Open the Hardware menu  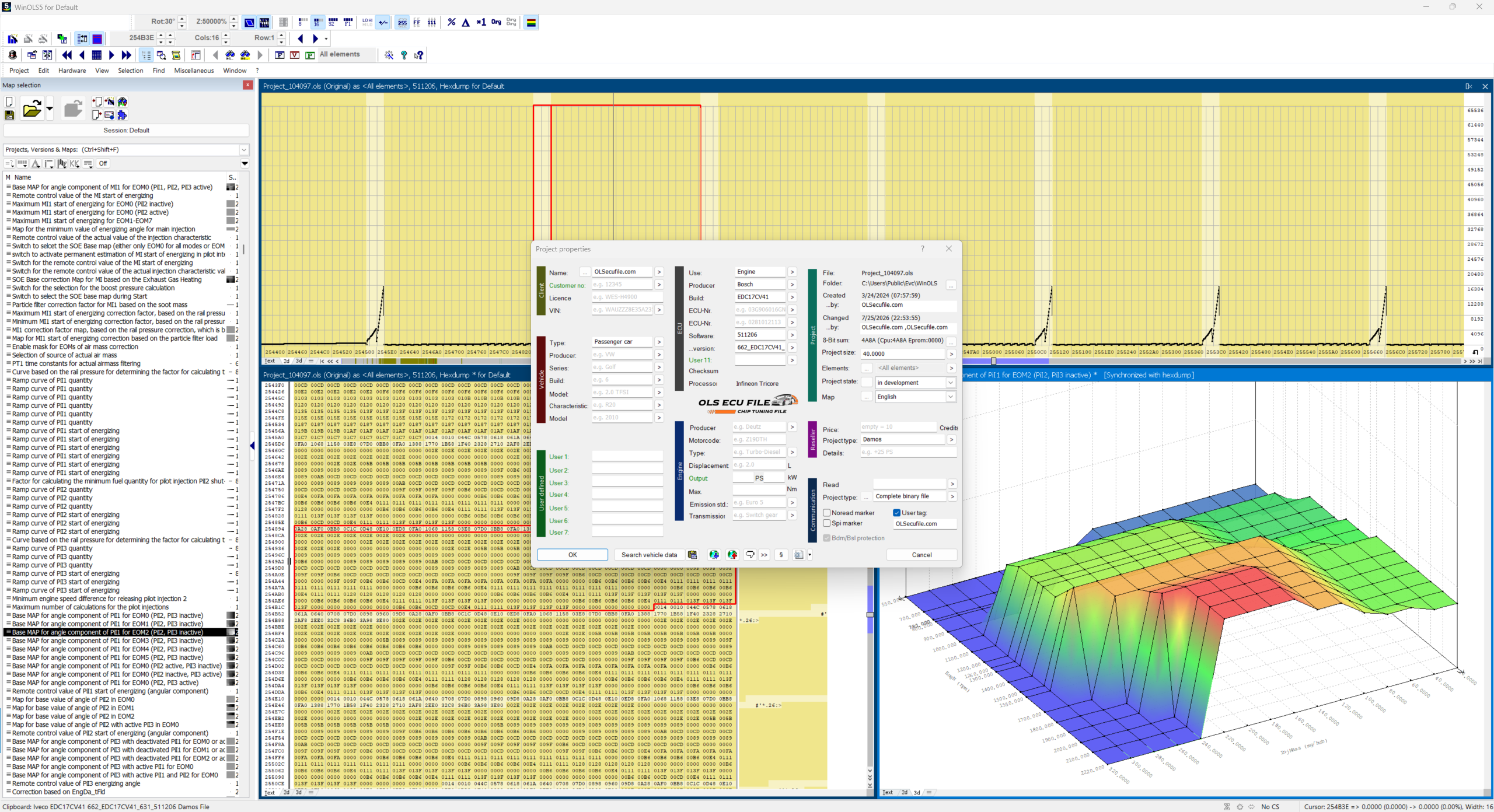pos(72,71)
